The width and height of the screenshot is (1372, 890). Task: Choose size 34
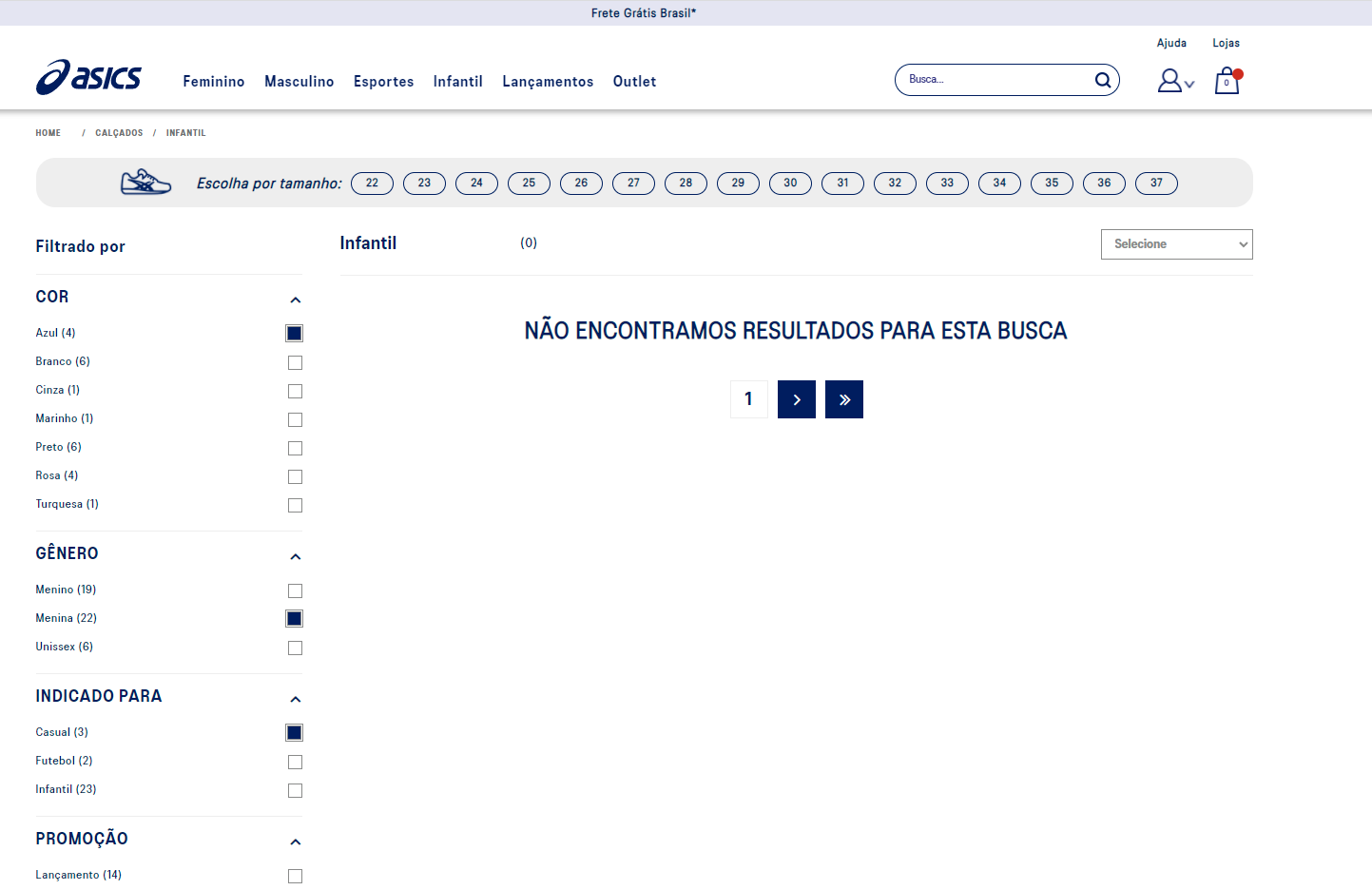point(999,184)
